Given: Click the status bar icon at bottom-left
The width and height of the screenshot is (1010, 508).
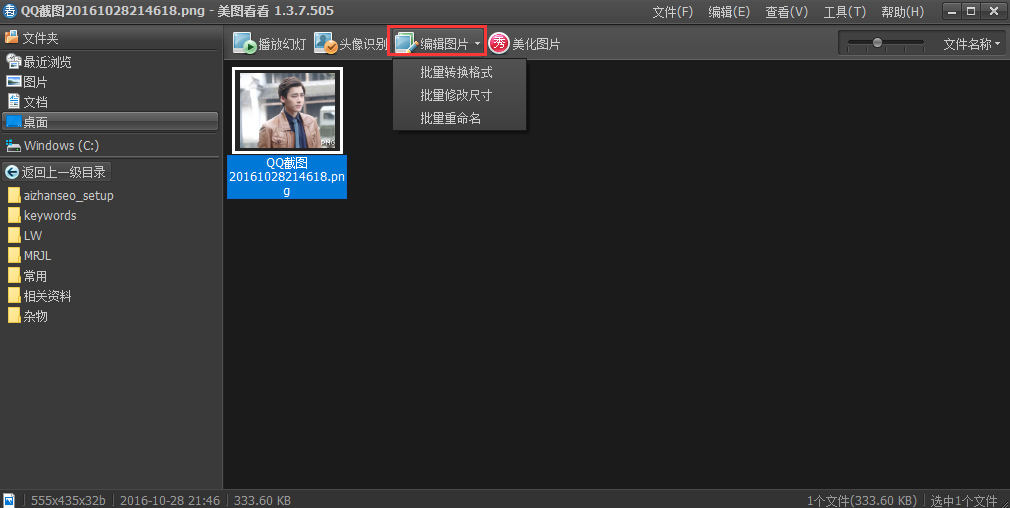Looking at the screenshot, I should (x=9, y=499).
